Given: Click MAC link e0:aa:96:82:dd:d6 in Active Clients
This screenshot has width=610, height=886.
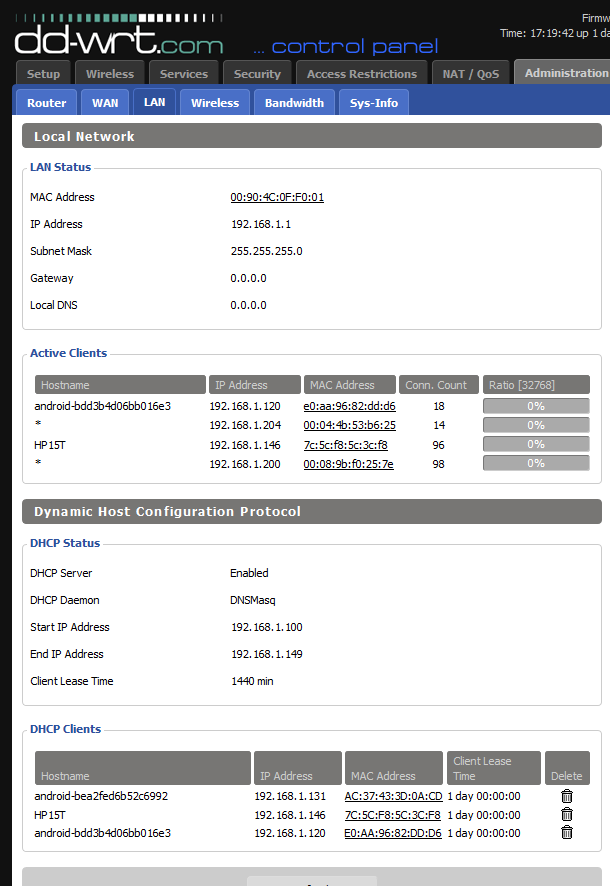Looking at the screenshot, I should 349,406.
